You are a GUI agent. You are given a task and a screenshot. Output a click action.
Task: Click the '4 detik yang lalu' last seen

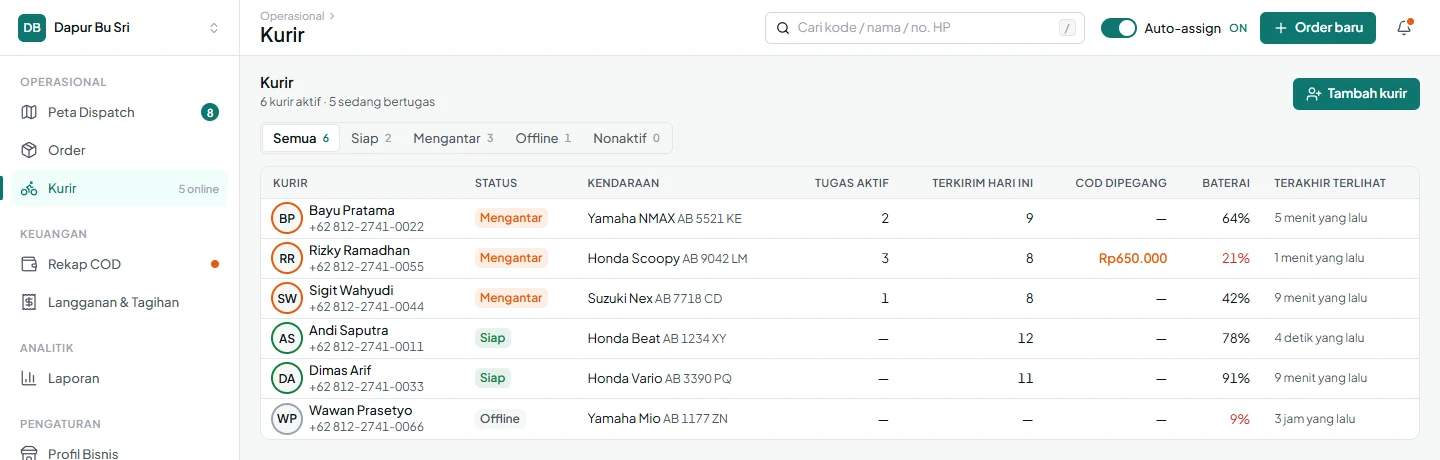pyautogui.click(x=1319, y=338)
